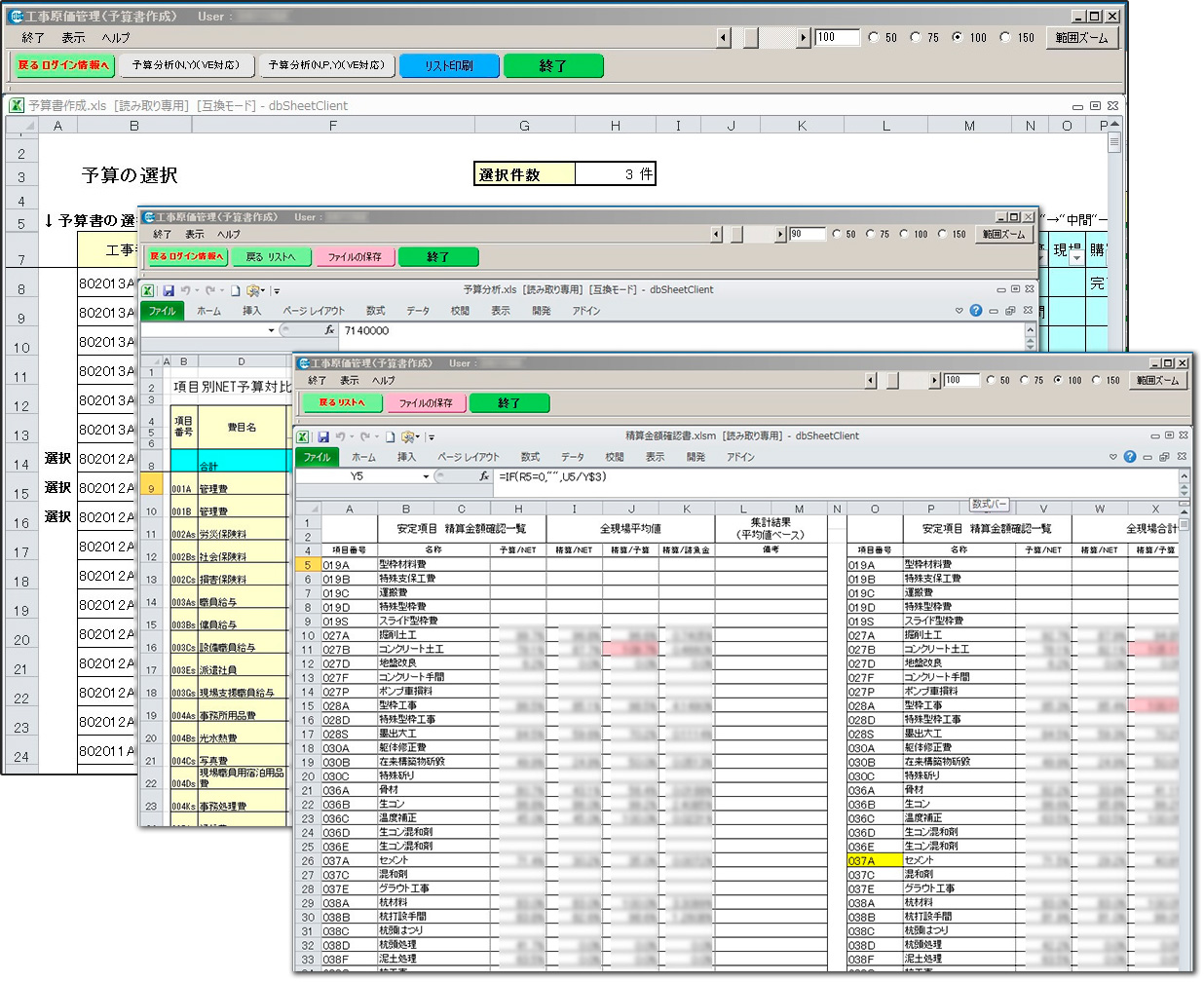This screenshot has height=982, width=1204.
Task: Click the app icon in the rear 工事原価管理 title bar
Action: [17, 17]
